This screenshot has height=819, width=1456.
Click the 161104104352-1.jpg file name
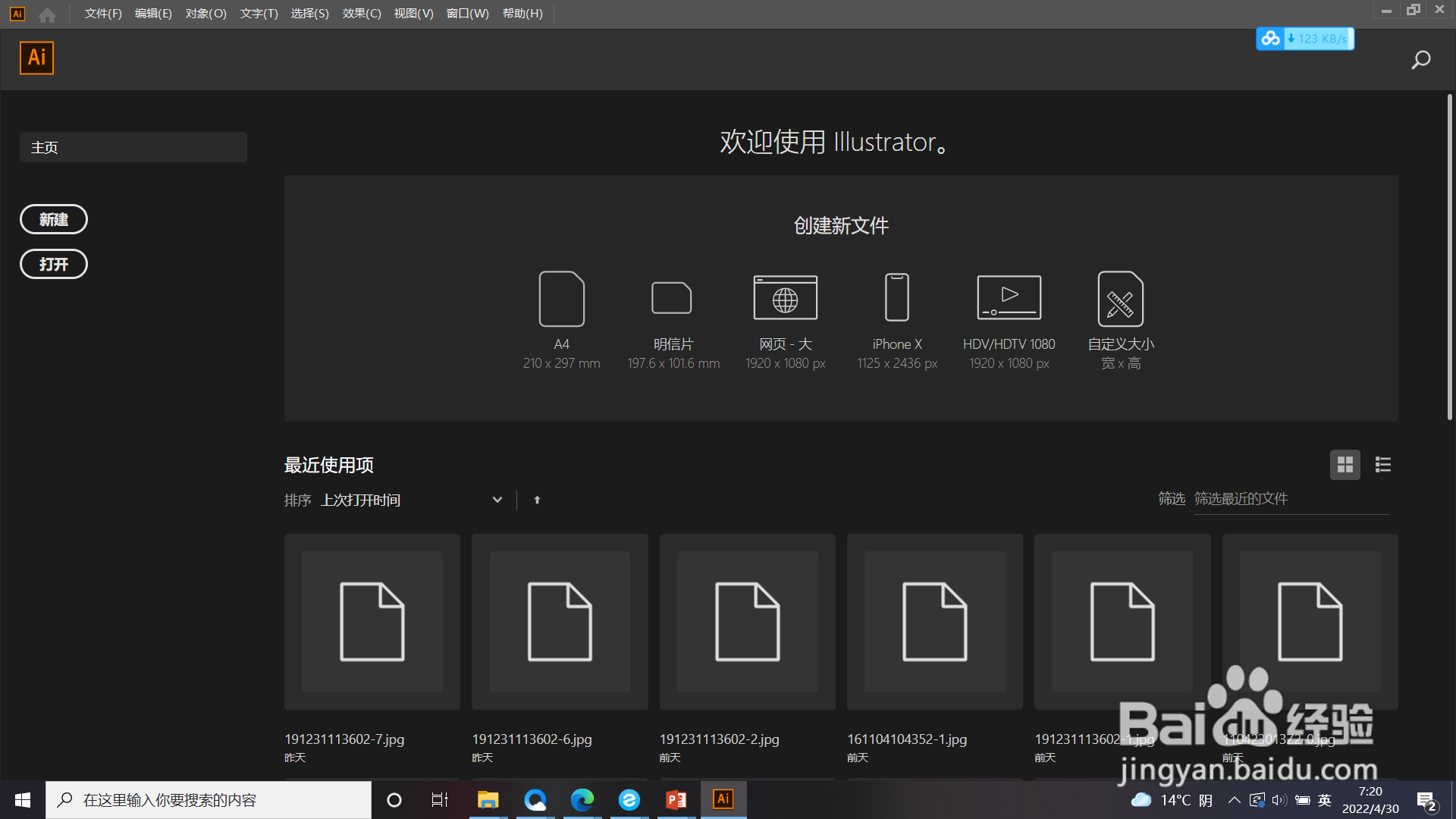pos(907,739)
